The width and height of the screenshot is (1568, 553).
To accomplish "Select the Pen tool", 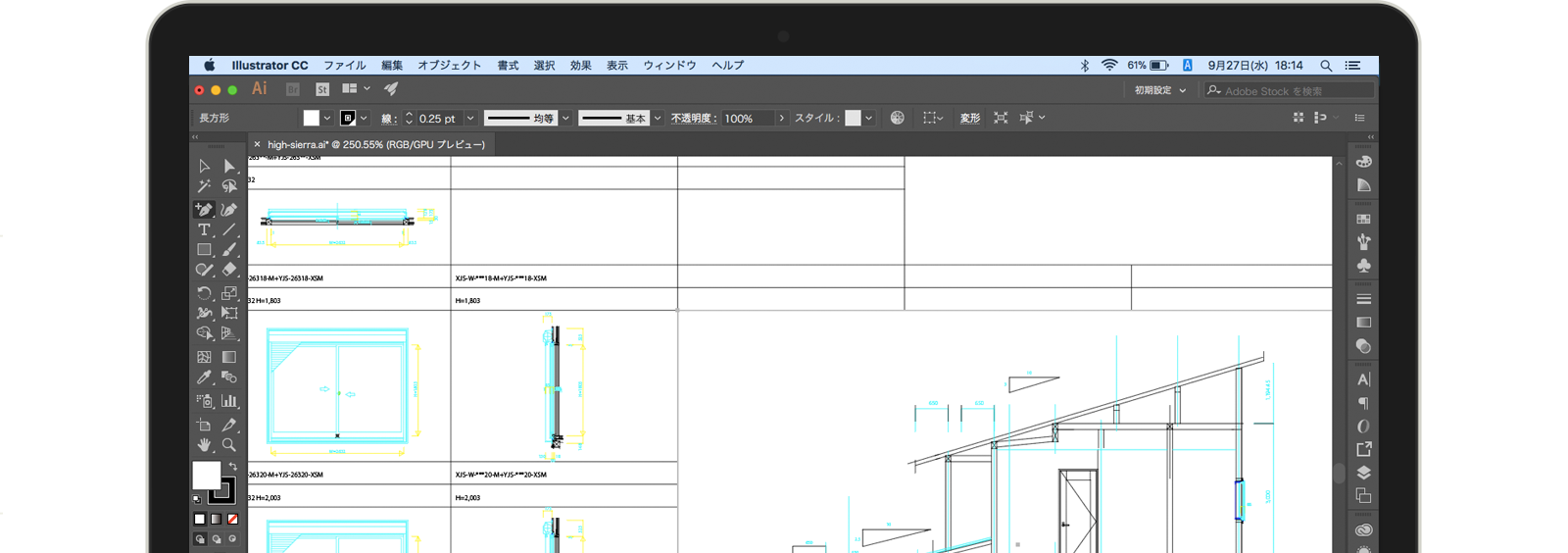I will 204,209.
